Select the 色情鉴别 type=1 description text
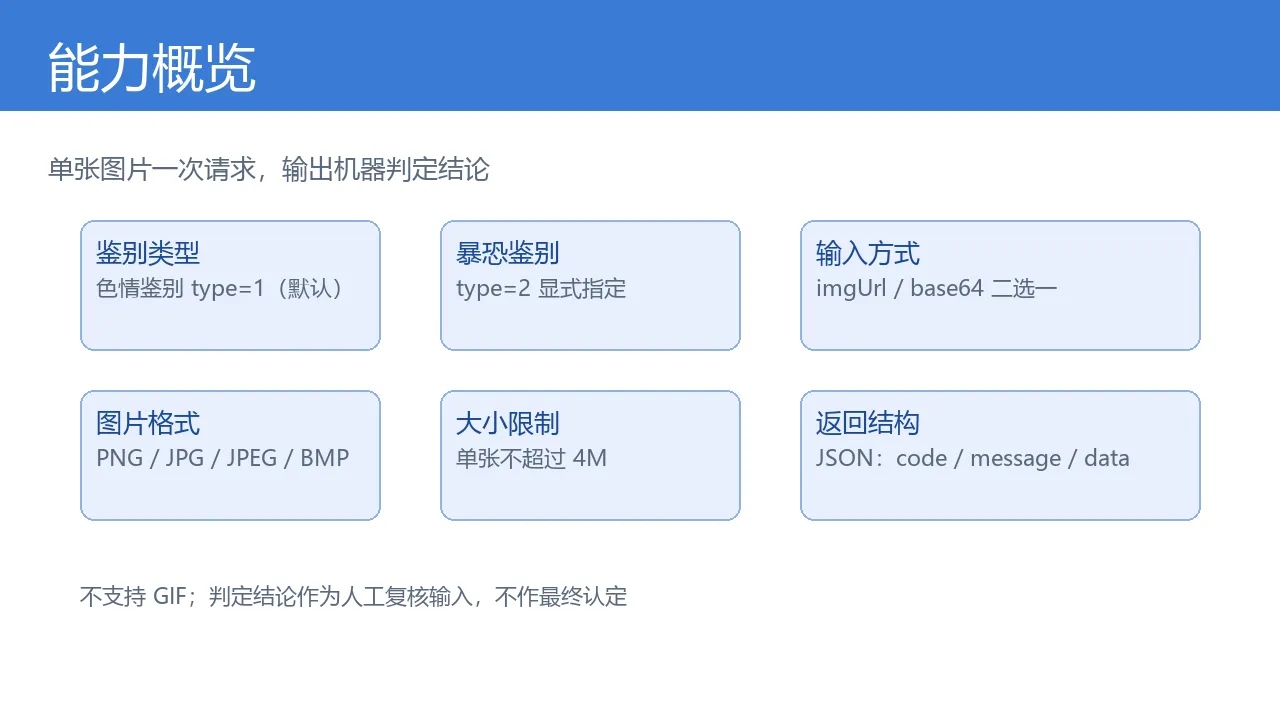1280x720 pixels. (221, 289)
